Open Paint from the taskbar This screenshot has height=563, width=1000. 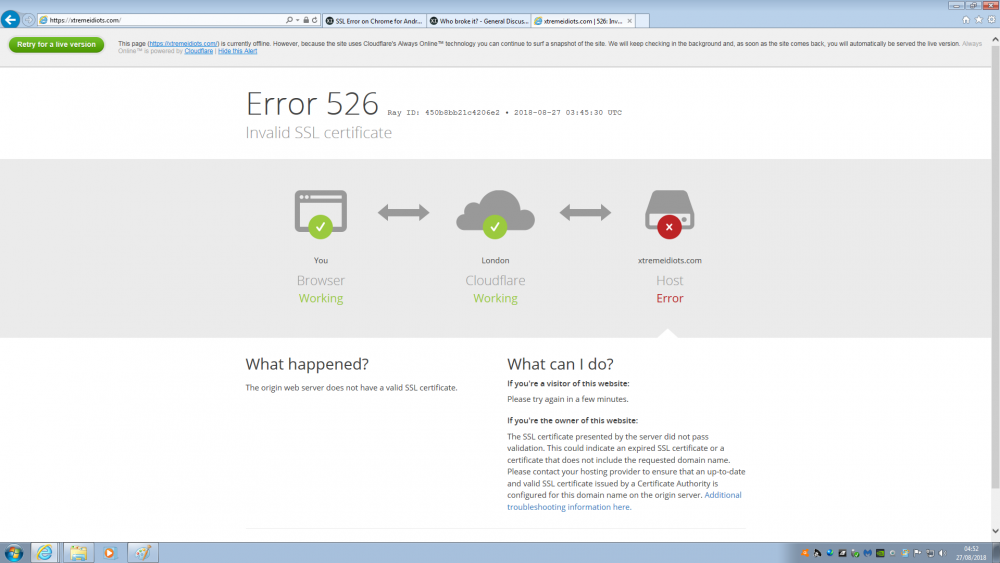pyautogui.click(x=143, y=552)
